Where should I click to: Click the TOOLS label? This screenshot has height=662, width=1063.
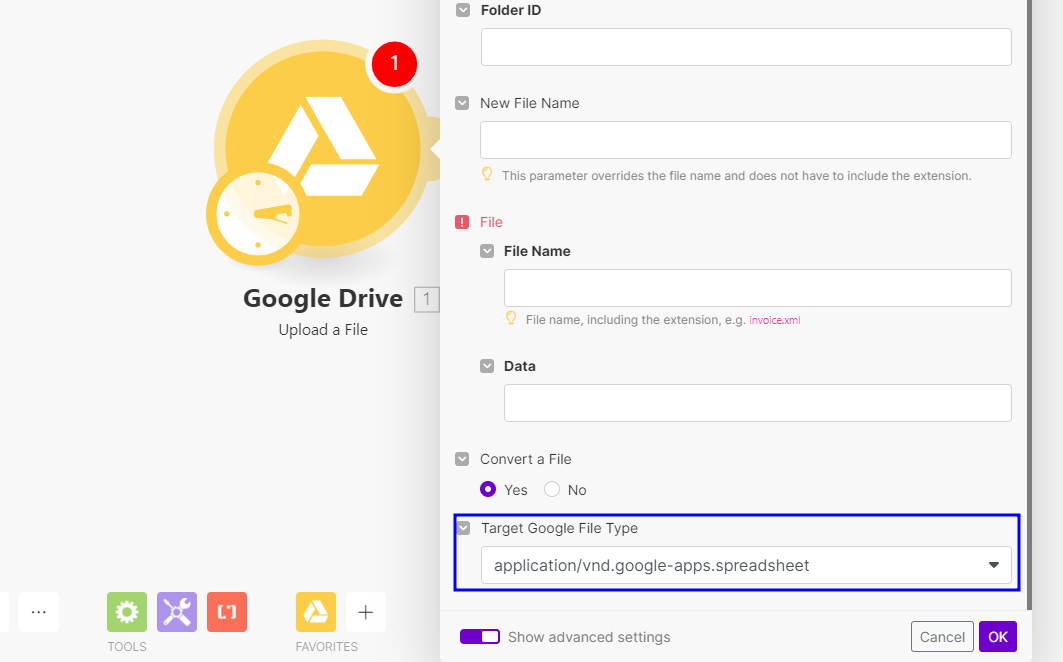[x=127, y=646]
